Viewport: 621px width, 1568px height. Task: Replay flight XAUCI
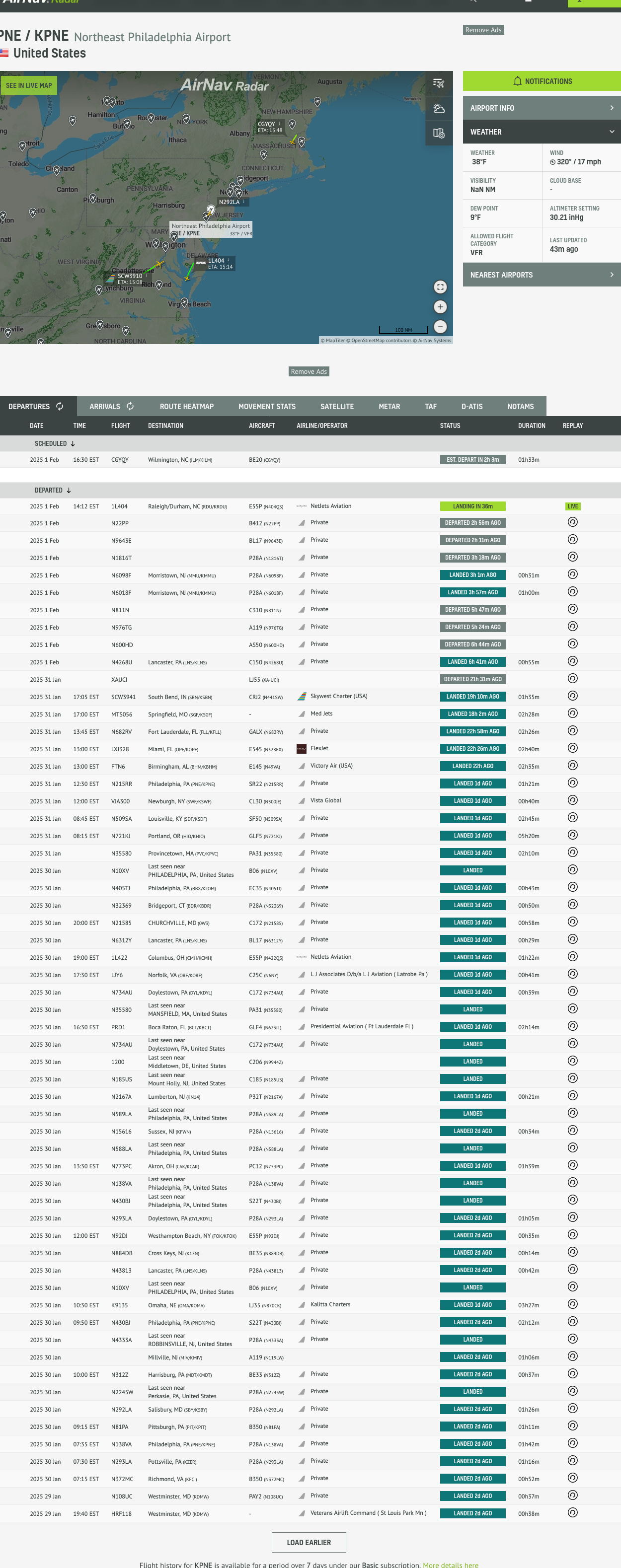point(572,679)
